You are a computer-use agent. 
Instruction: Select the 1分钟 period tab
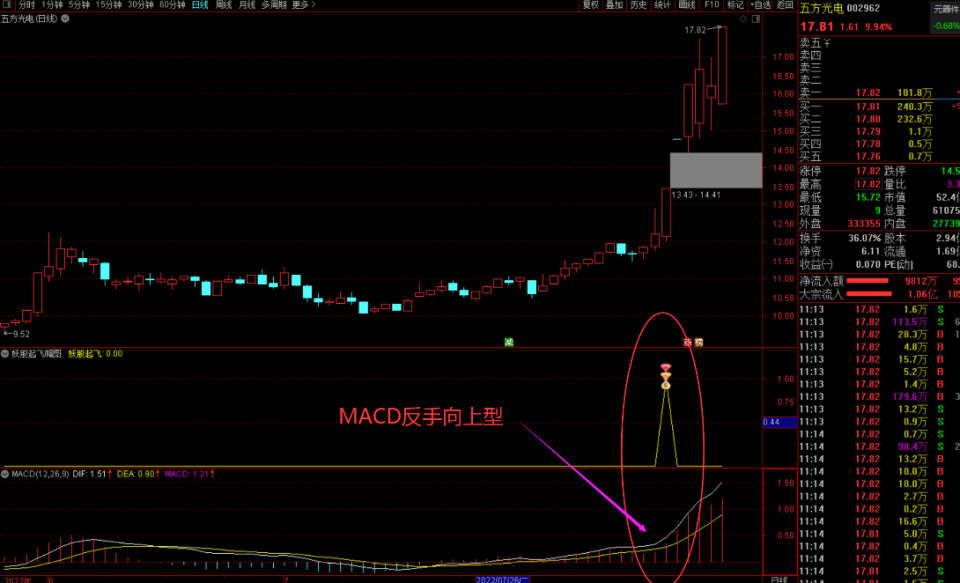(x=52, y=5)
